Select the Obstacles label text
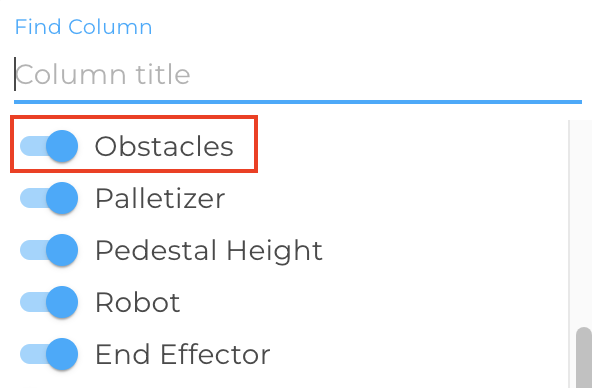 [164, 146]
